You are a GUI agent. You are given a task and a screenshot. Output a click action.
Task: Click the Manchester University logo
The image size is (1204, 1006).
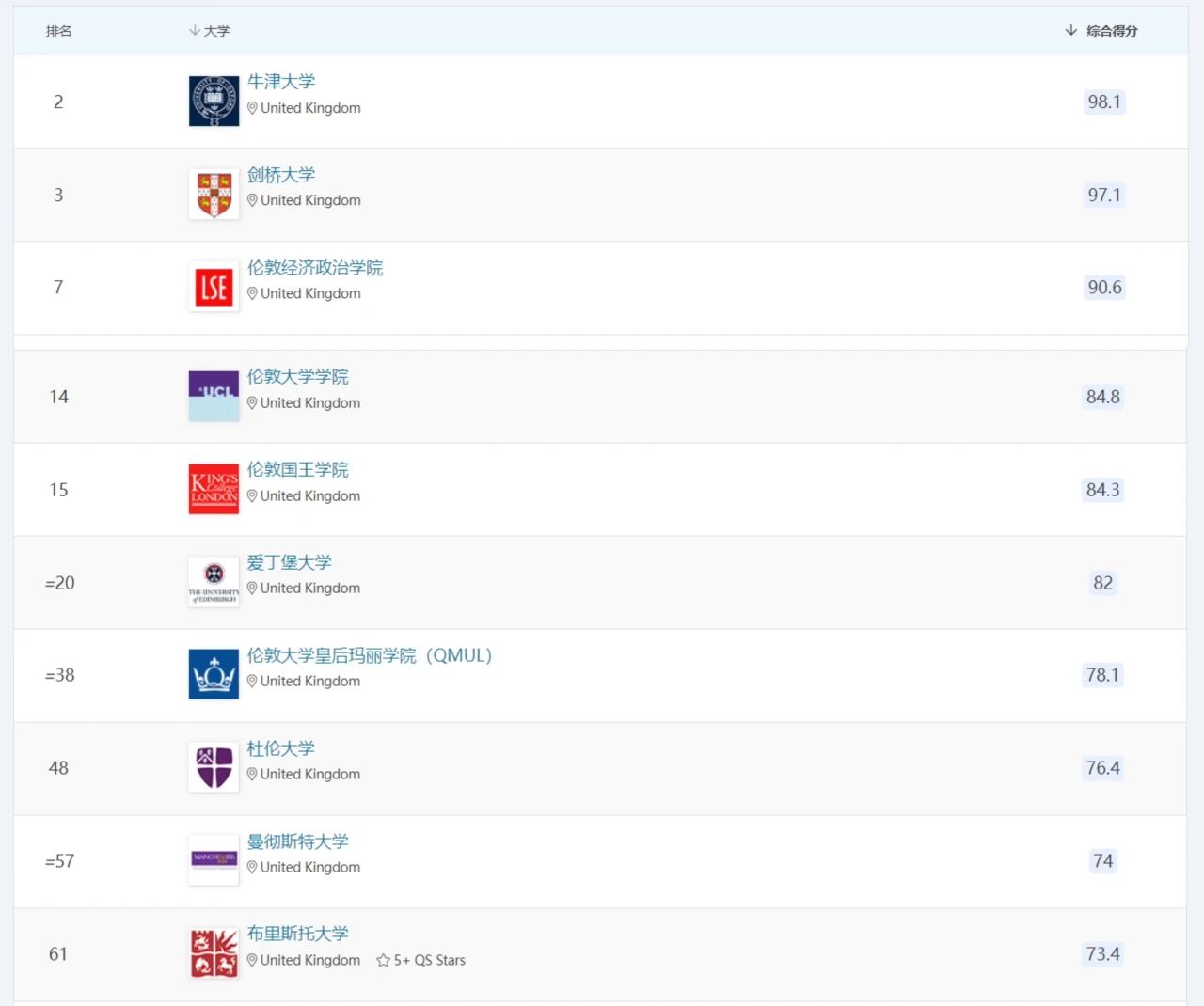(x=214, y=860)
